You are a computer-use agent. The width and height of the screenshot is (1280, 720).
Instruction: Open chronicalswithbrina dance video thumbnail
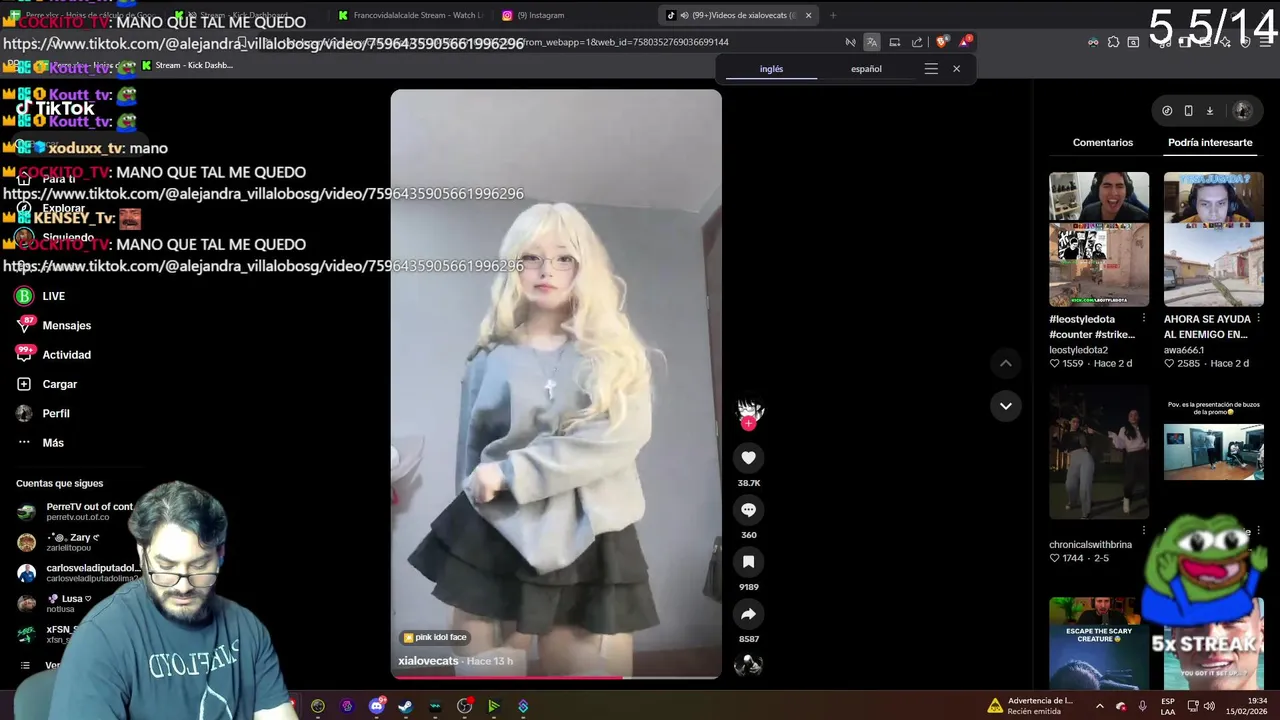1099,453
